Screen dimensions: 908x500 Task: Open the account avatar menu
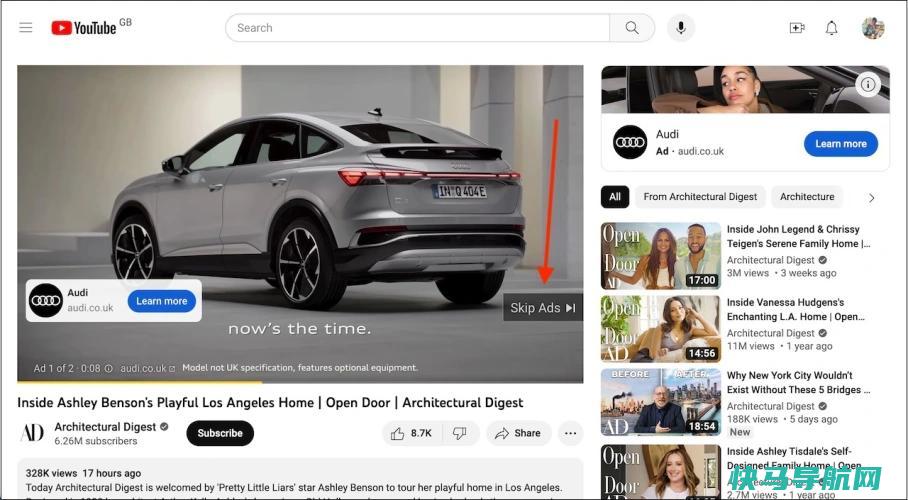[x=873, y=28]
